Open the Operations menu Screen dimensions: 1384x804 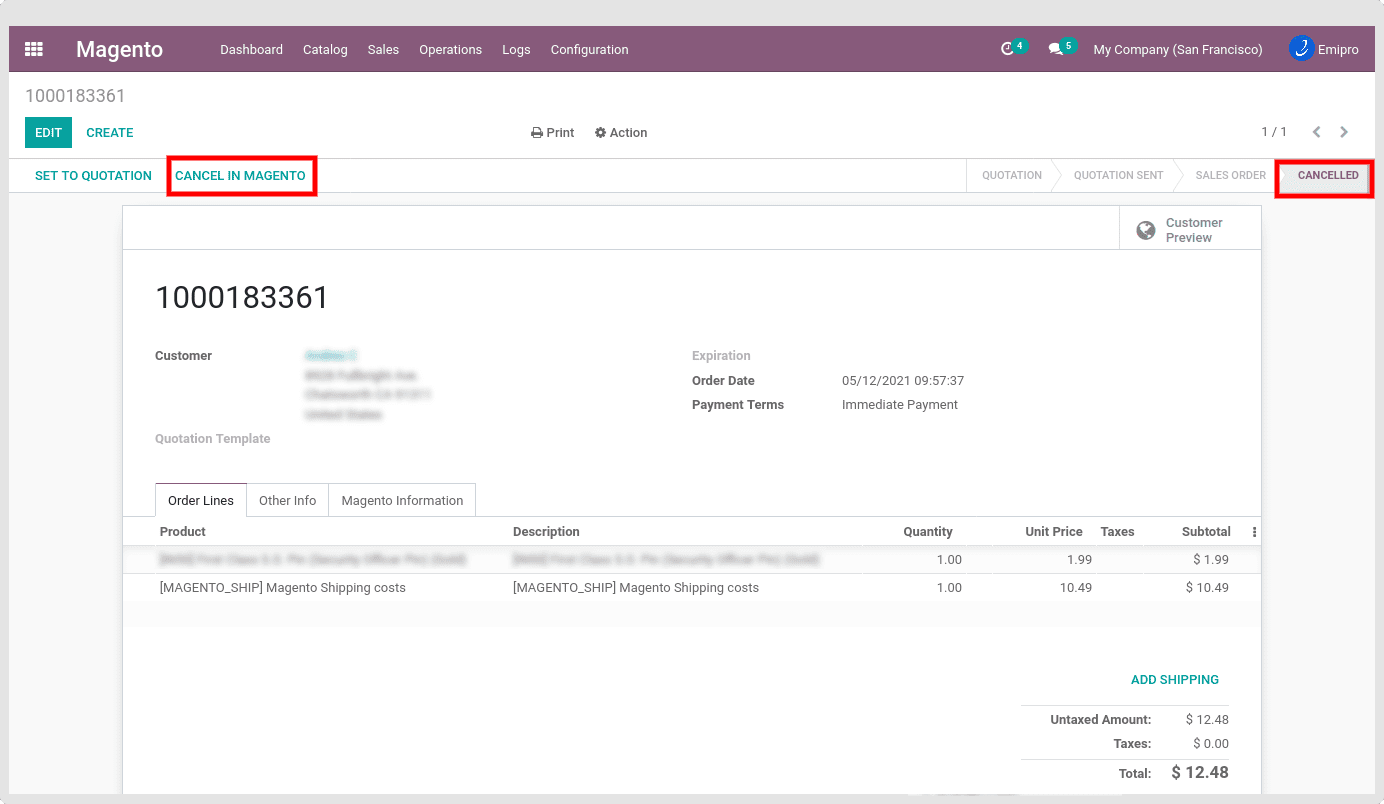[x=450, y=50]
